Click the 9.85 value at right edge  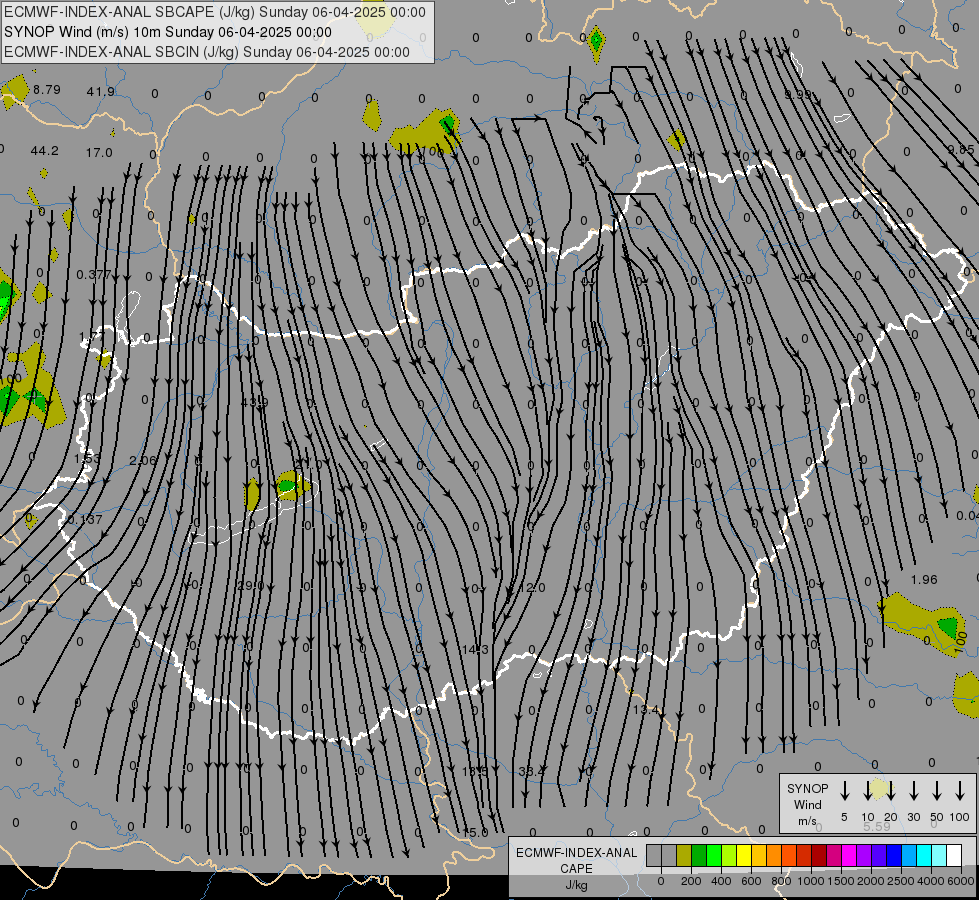(x=960, y=149)
